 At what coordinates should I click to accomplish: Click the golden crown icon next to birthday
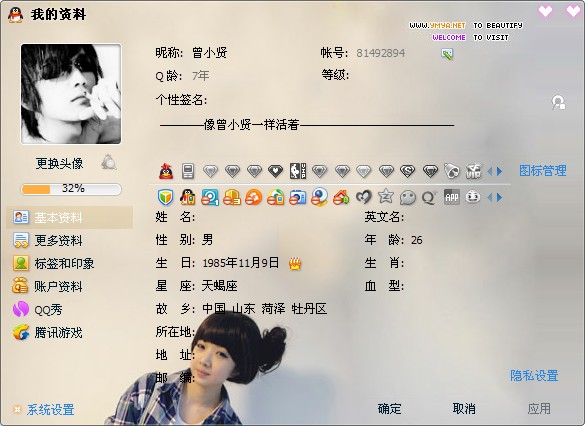tap(295, 263)
